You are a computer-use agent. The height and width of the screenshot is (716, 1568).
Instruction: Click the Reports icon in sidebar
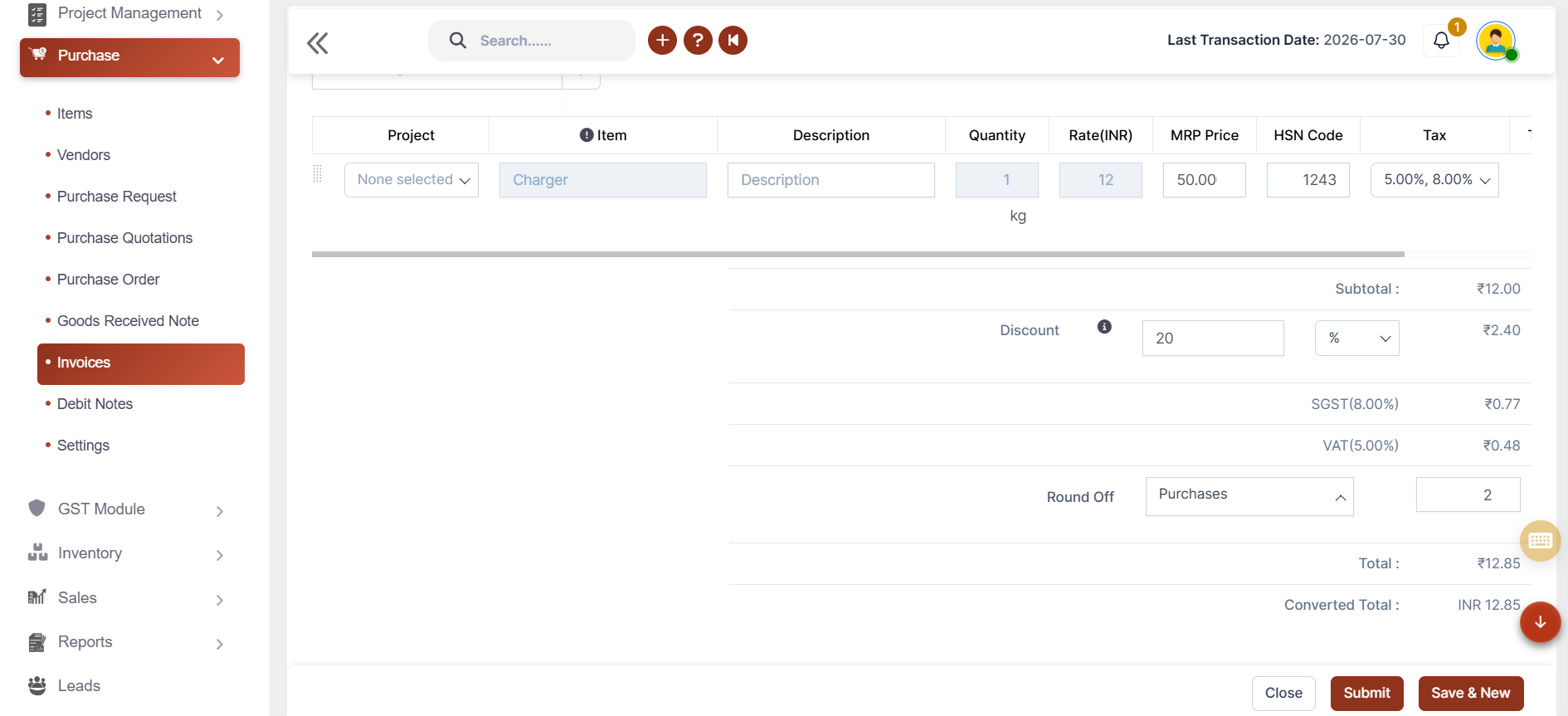(37, 641)
